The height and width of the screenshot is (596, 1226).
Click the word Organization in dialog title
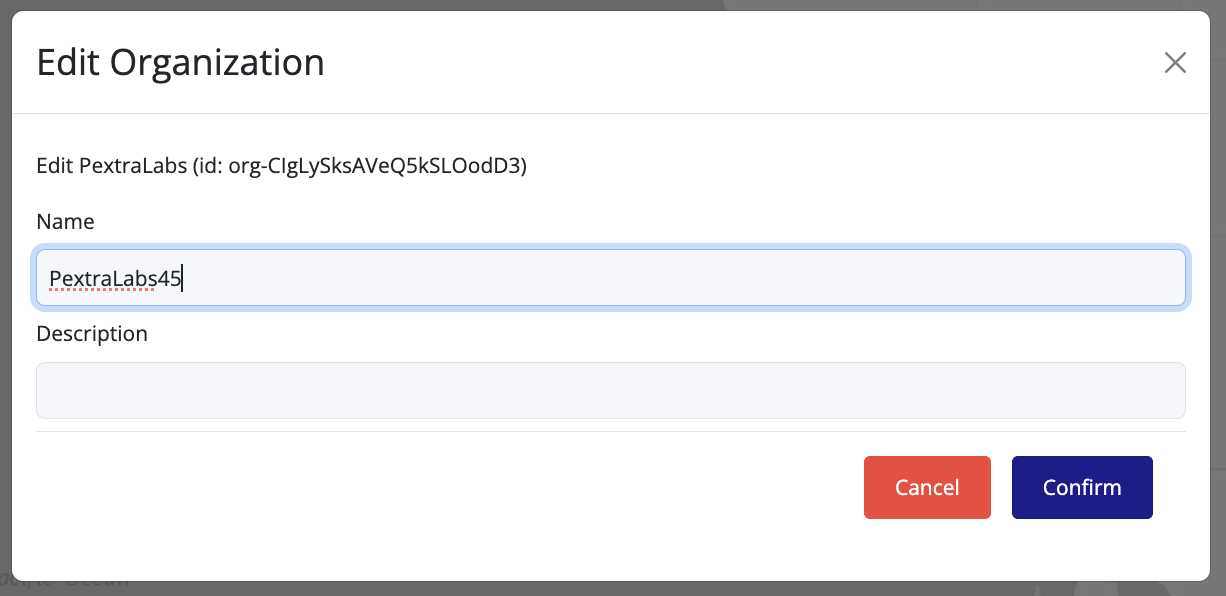point(217,62)
